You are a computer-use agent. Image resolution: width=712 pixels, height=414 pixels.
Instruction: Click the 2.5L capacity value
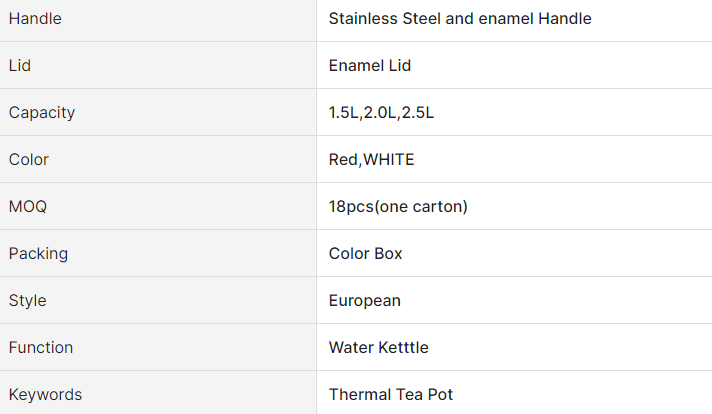coord(418,113)
